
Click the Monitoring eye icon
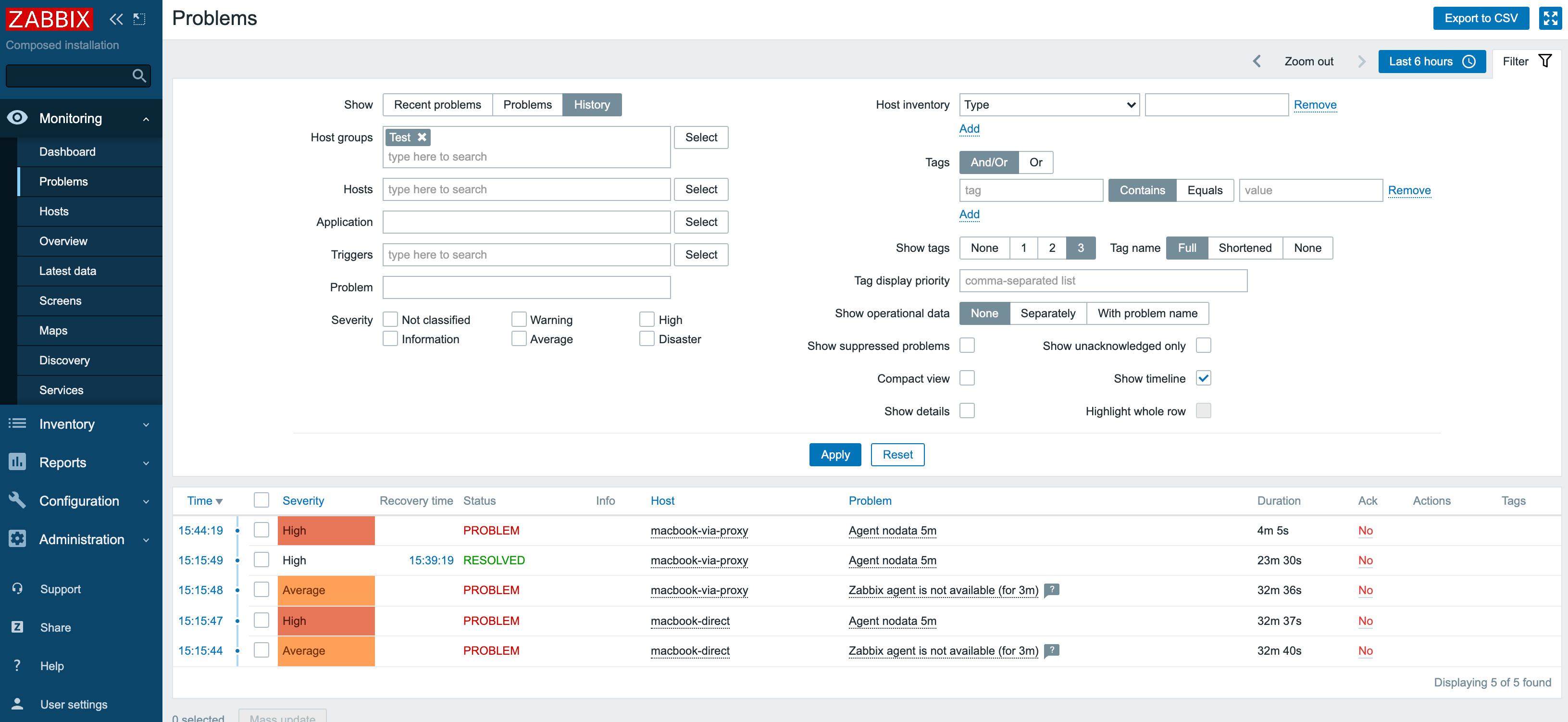(x=17, y=117)
